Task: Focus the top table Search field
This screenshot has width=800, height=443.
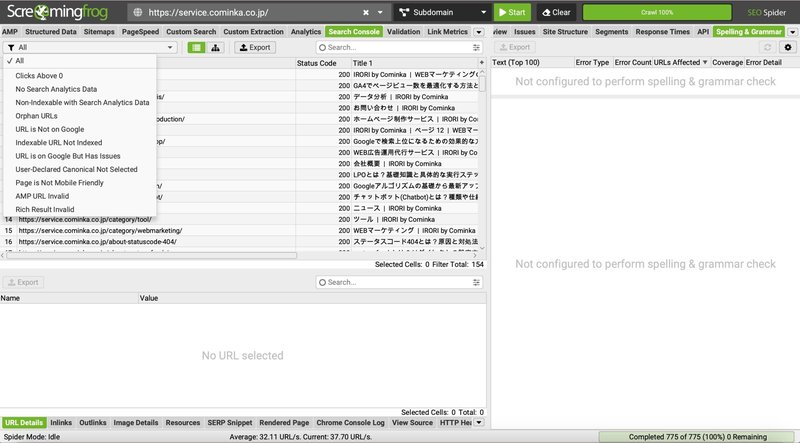Action: click(x=399, y=47)
